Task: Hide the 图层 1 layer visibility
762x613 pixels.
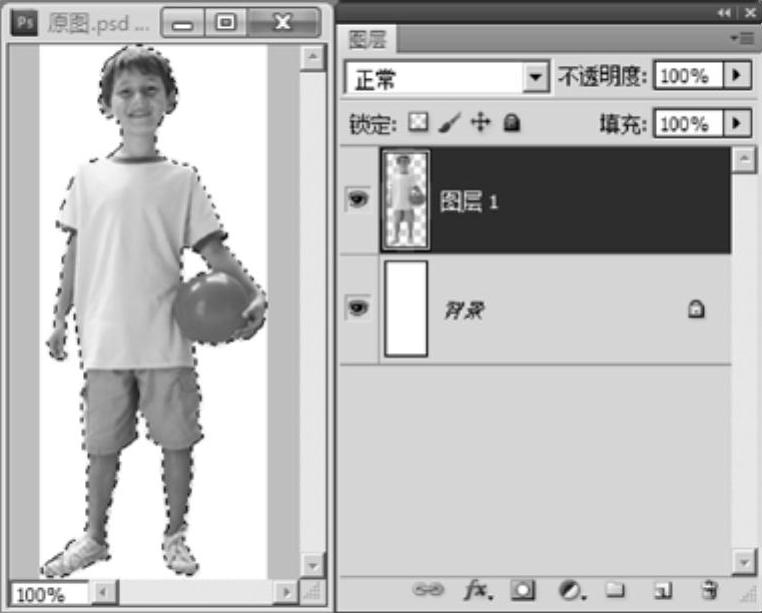Action: tap(358, 200)
